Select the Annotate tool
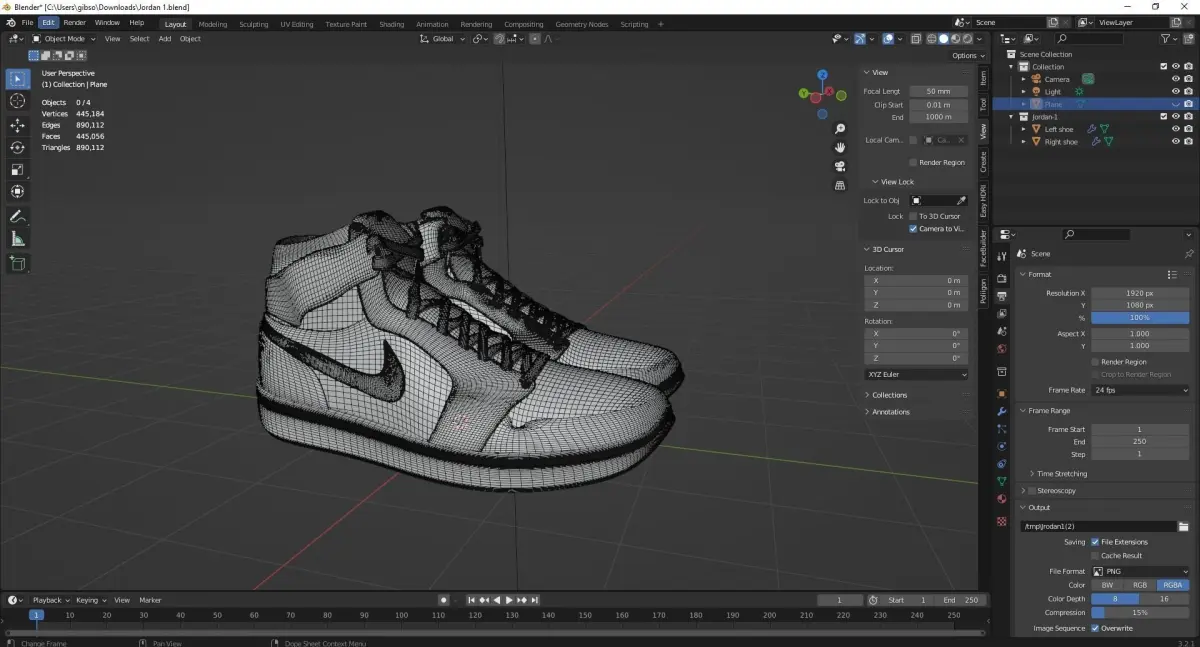1200x647 pixels. pos(18,216)
